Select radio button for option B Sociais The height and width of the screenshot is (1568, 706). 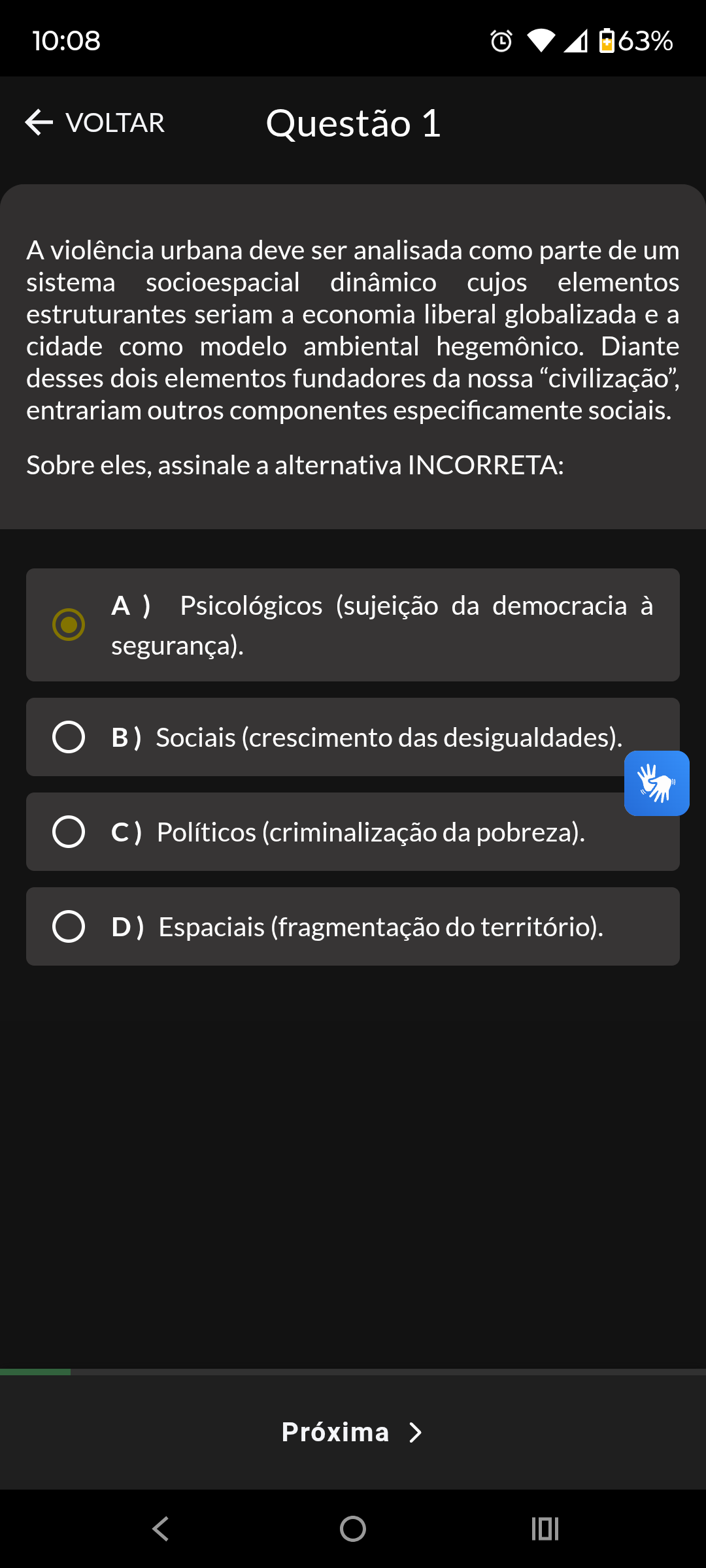pos(69,737)
